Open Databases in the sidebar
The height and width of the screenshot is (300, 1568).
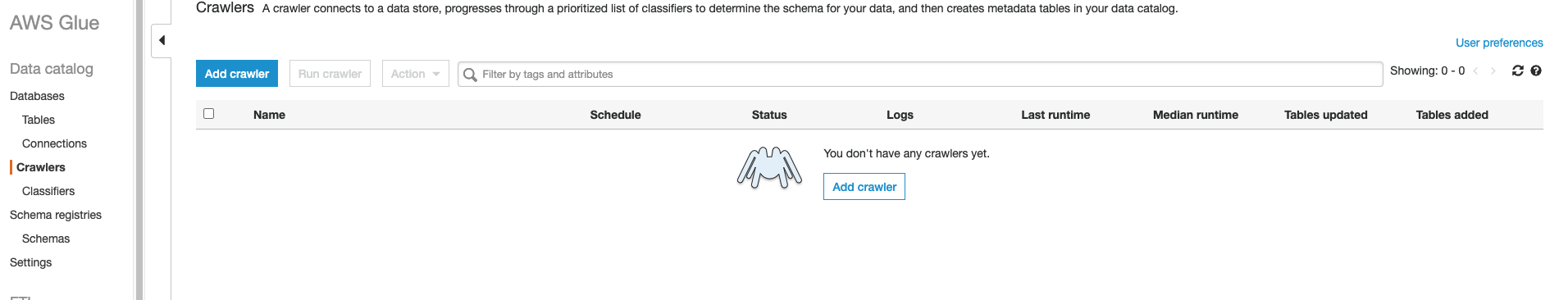(37, 96)
